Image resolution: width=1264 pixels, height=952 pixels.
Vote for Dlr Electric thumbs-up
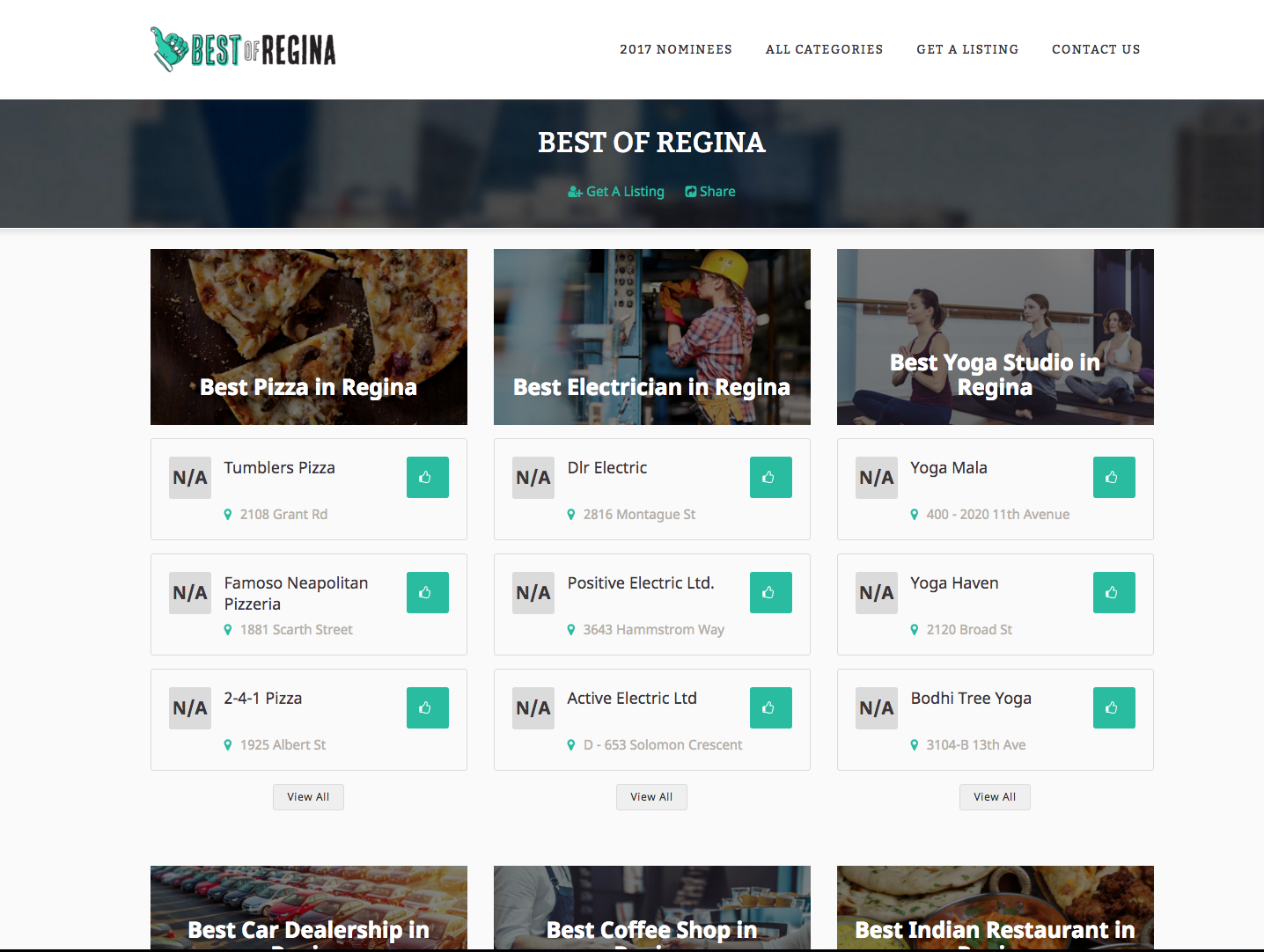(x=770, y=477)
